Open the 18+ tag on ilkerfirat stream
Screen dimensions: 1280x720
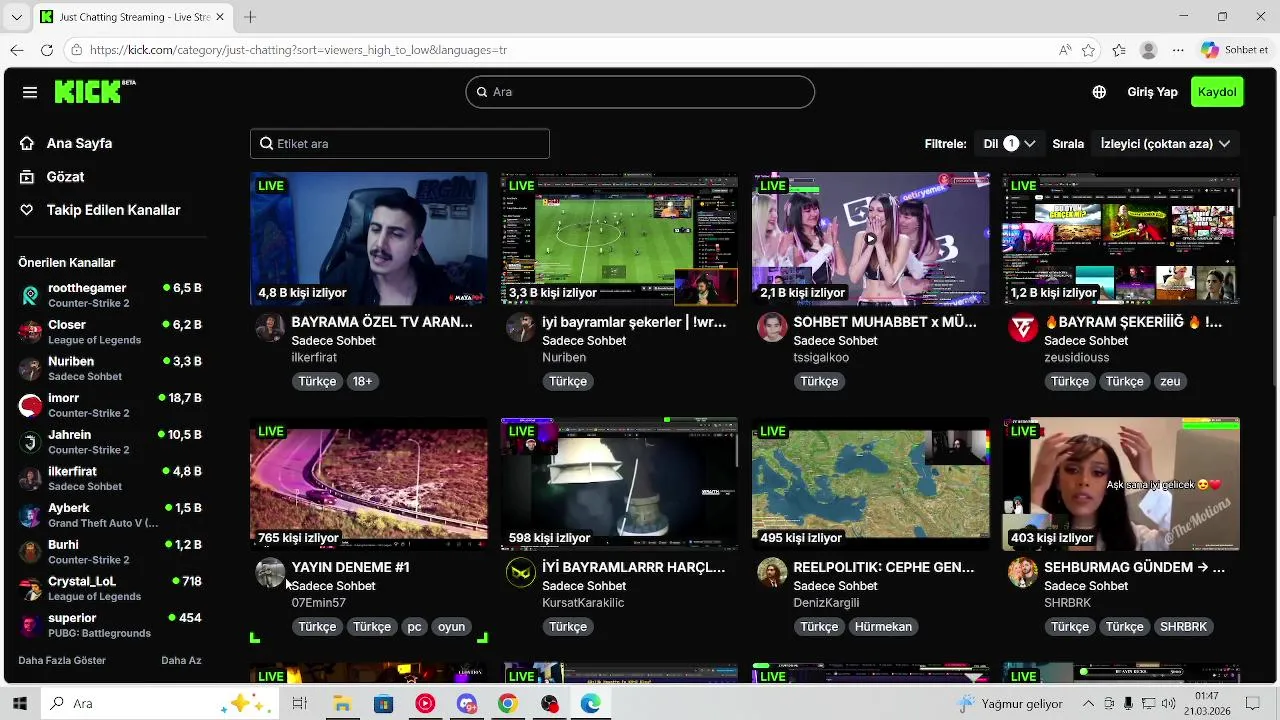362,381
